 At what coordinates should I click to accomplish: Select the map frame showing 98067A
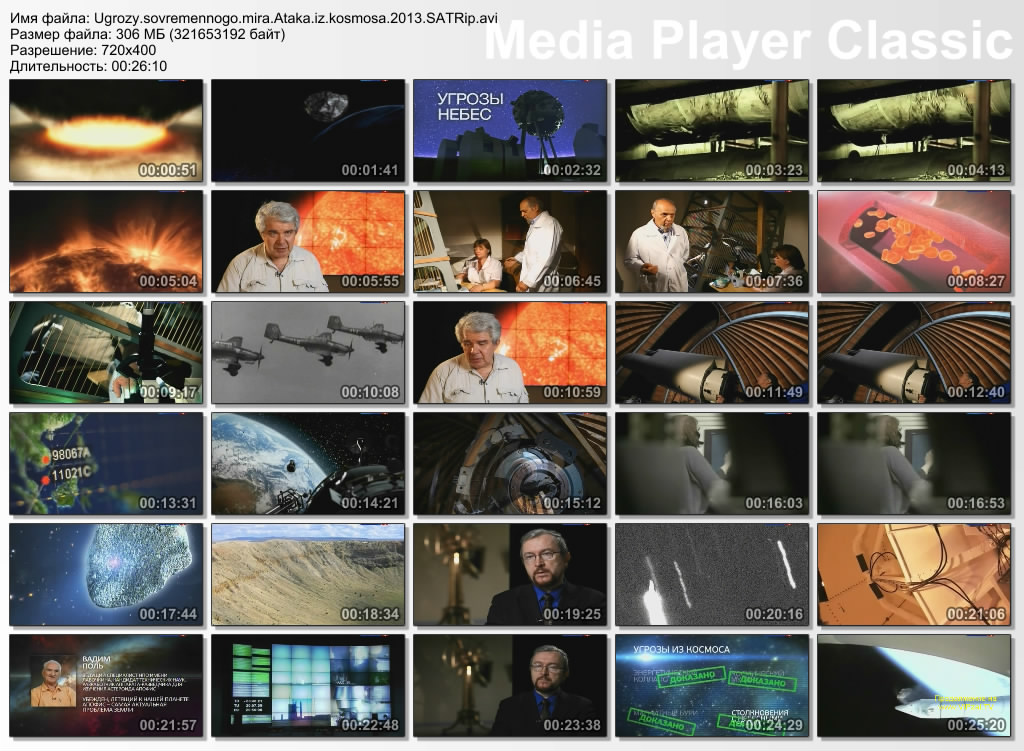pos(106,463)
